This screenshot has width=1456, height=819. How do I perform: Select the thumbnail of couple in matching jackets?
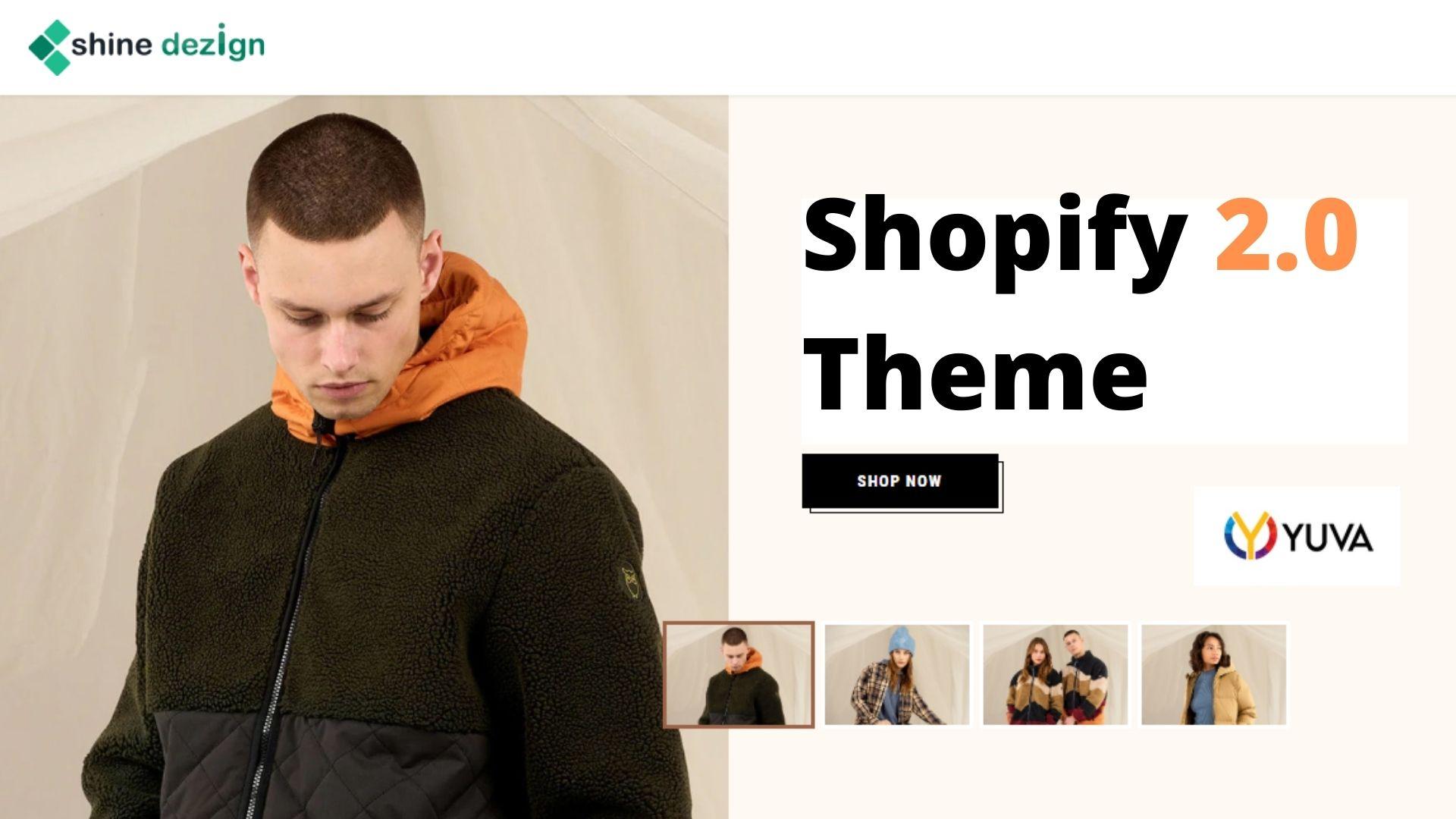(x=1056, y=675)
